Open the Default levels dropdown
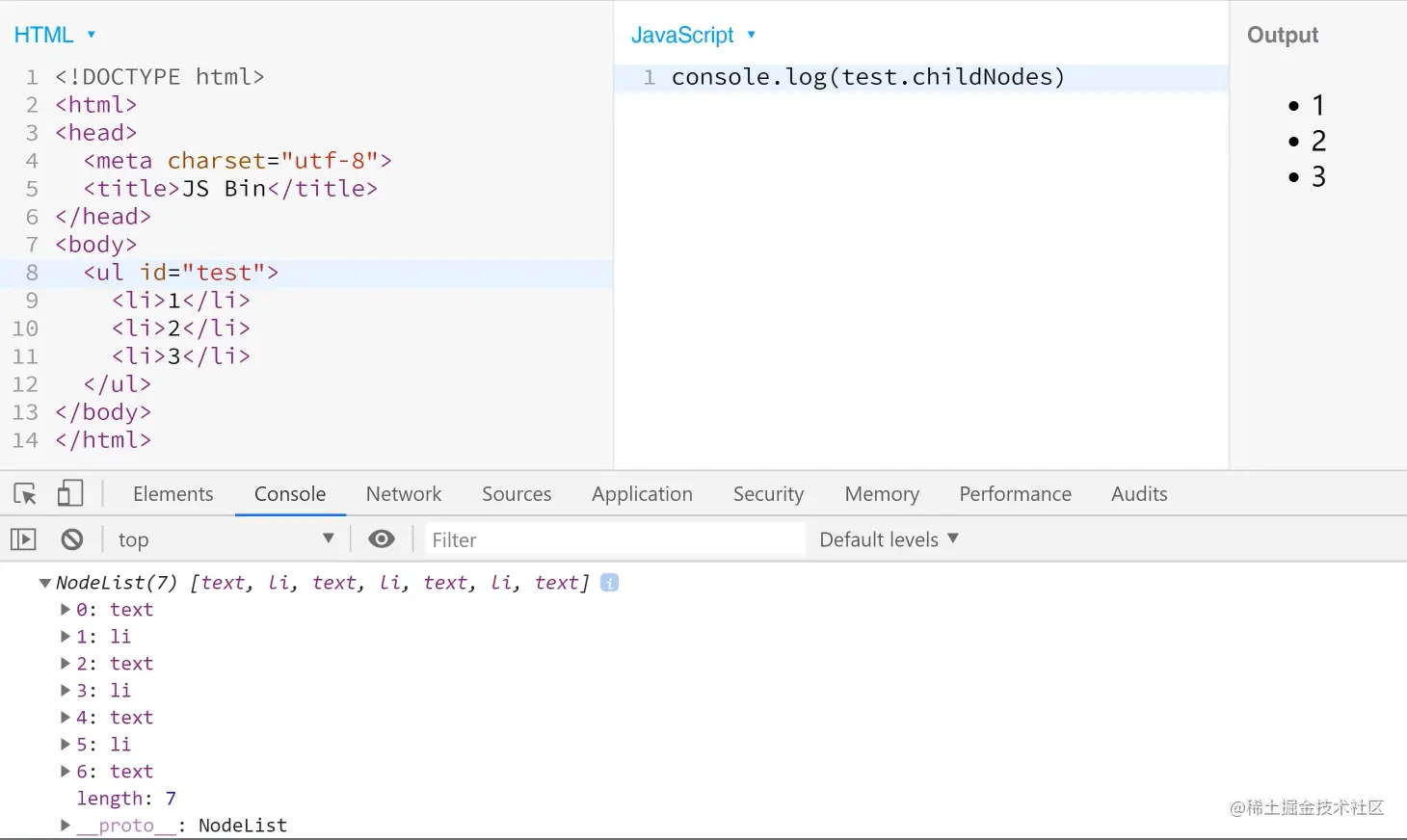Viewport: 1407px width, 840px height. [x=889, y=539]
